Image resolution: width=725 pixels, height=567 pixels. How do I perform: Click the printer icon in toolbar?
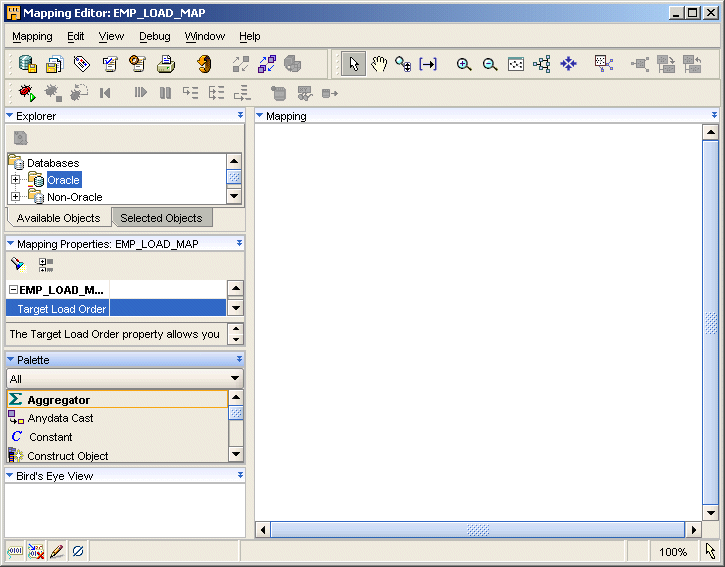(x=166, y=64)
